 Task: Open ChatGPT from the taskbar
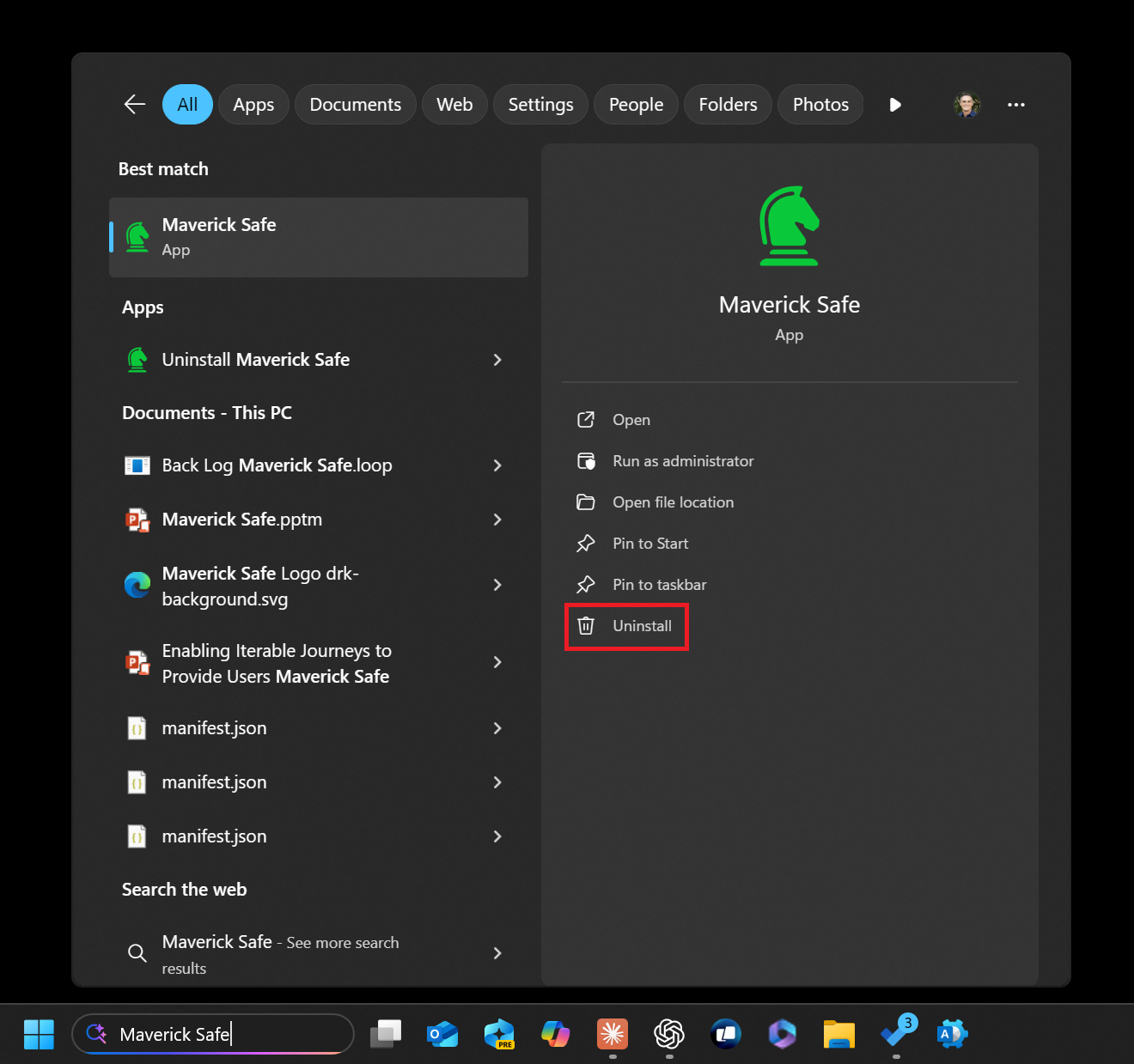click(669, 1034)
